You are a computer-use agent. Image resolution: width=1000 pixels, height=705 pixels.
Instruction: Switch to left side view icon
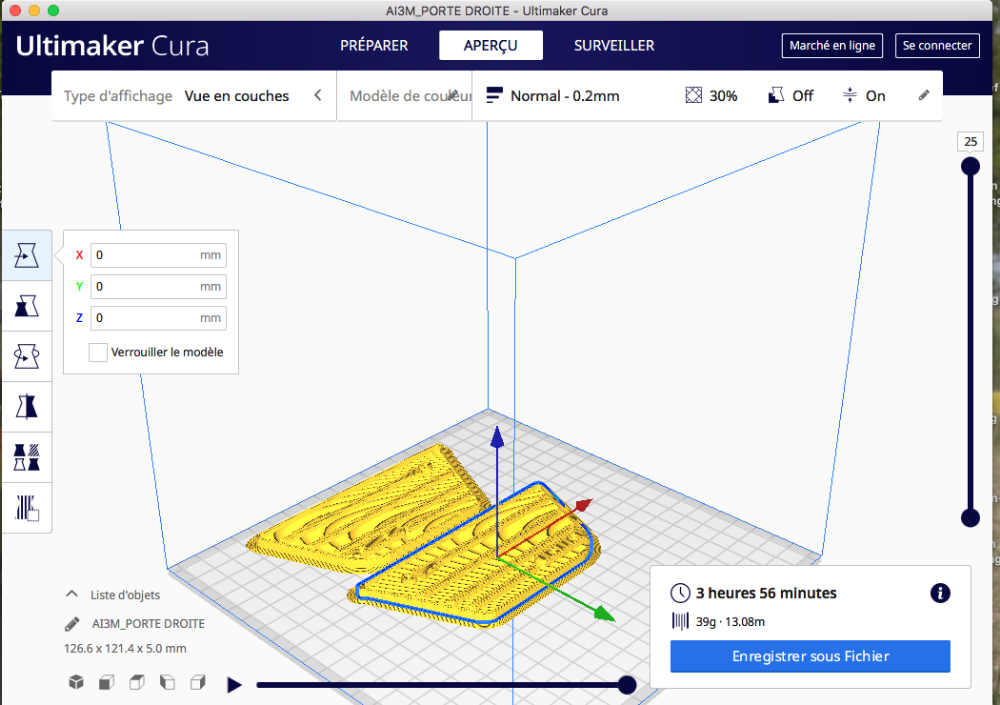pos(167,682)
